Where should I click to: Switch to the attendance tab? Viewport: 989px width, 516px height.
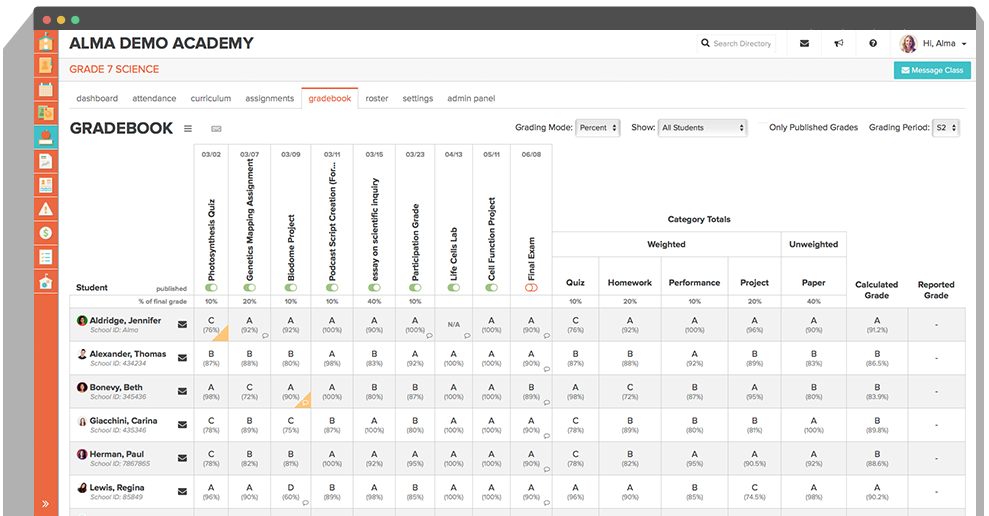tap(154, 98)
